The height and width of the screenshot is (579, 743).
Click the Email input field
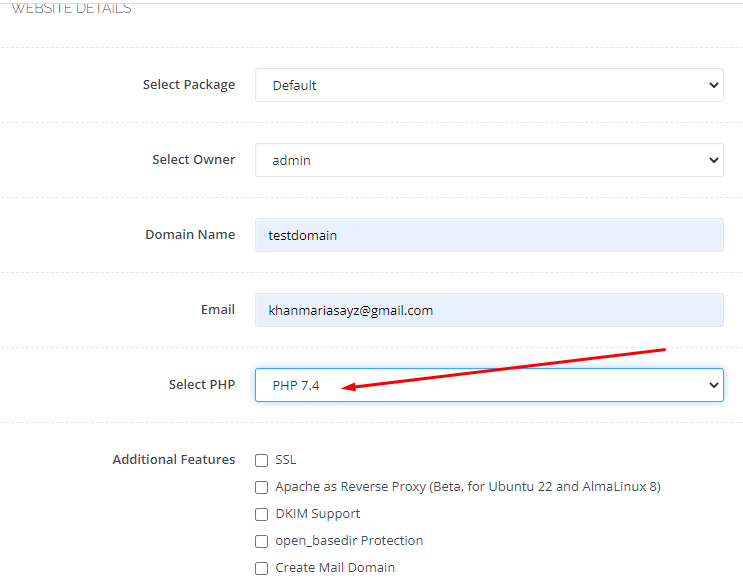coord(489,310)
